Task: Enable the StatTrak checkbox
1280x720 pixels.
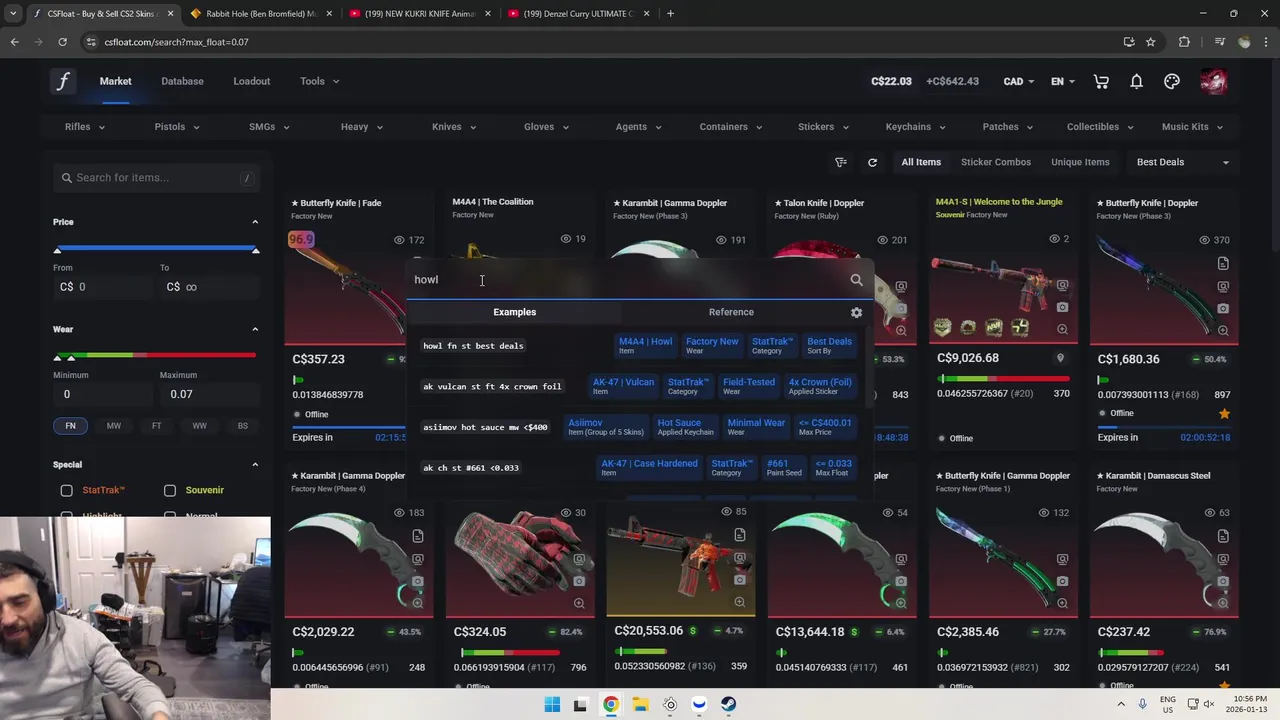Action: click(66, 490)
